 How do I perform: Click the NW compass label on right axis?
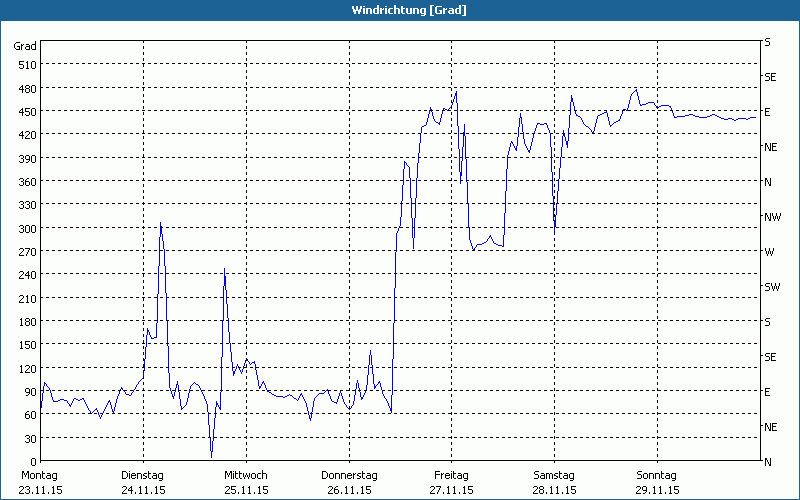(772, 217)
